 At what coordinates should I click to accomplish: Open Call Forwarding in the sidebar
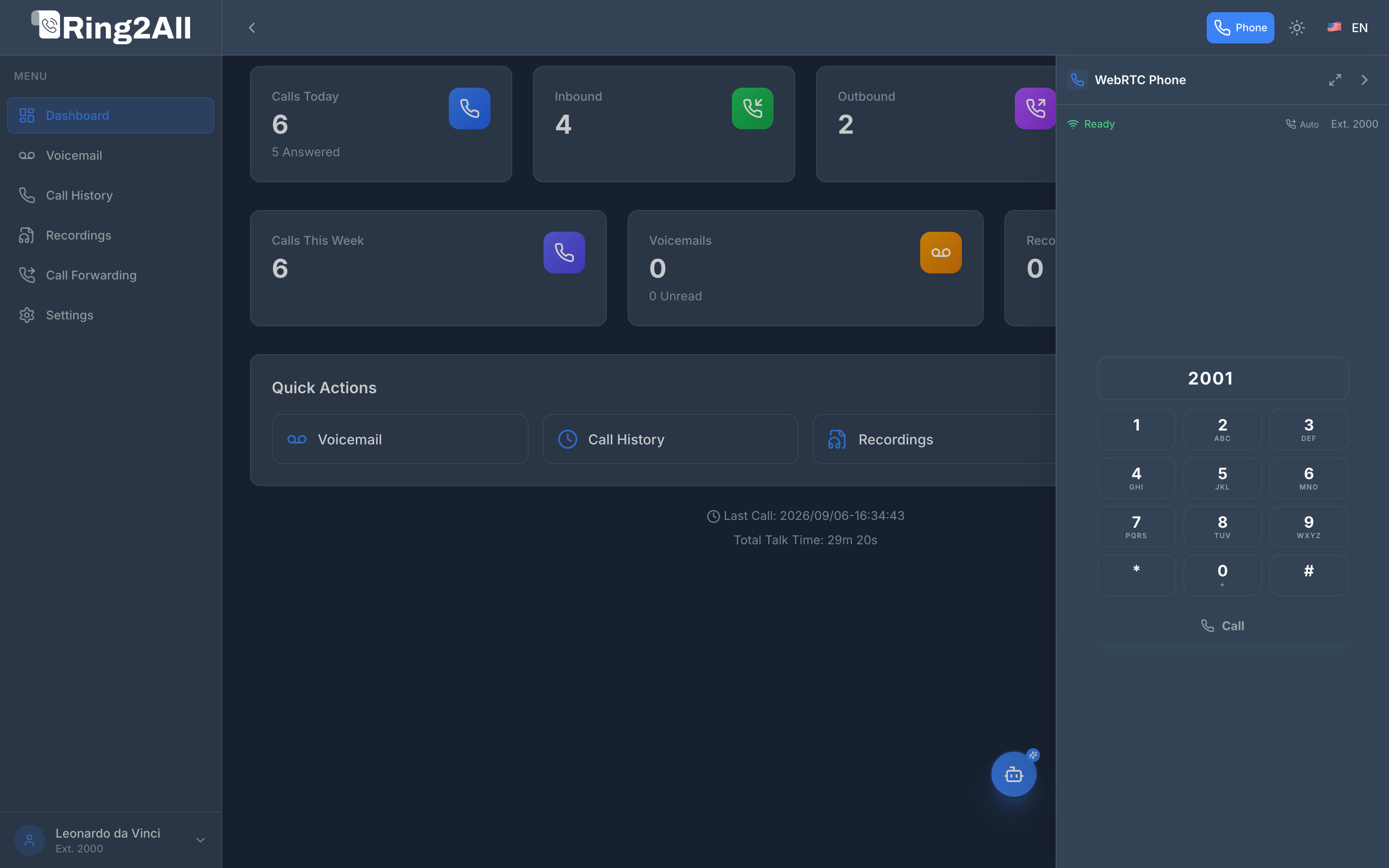(111, 275)
